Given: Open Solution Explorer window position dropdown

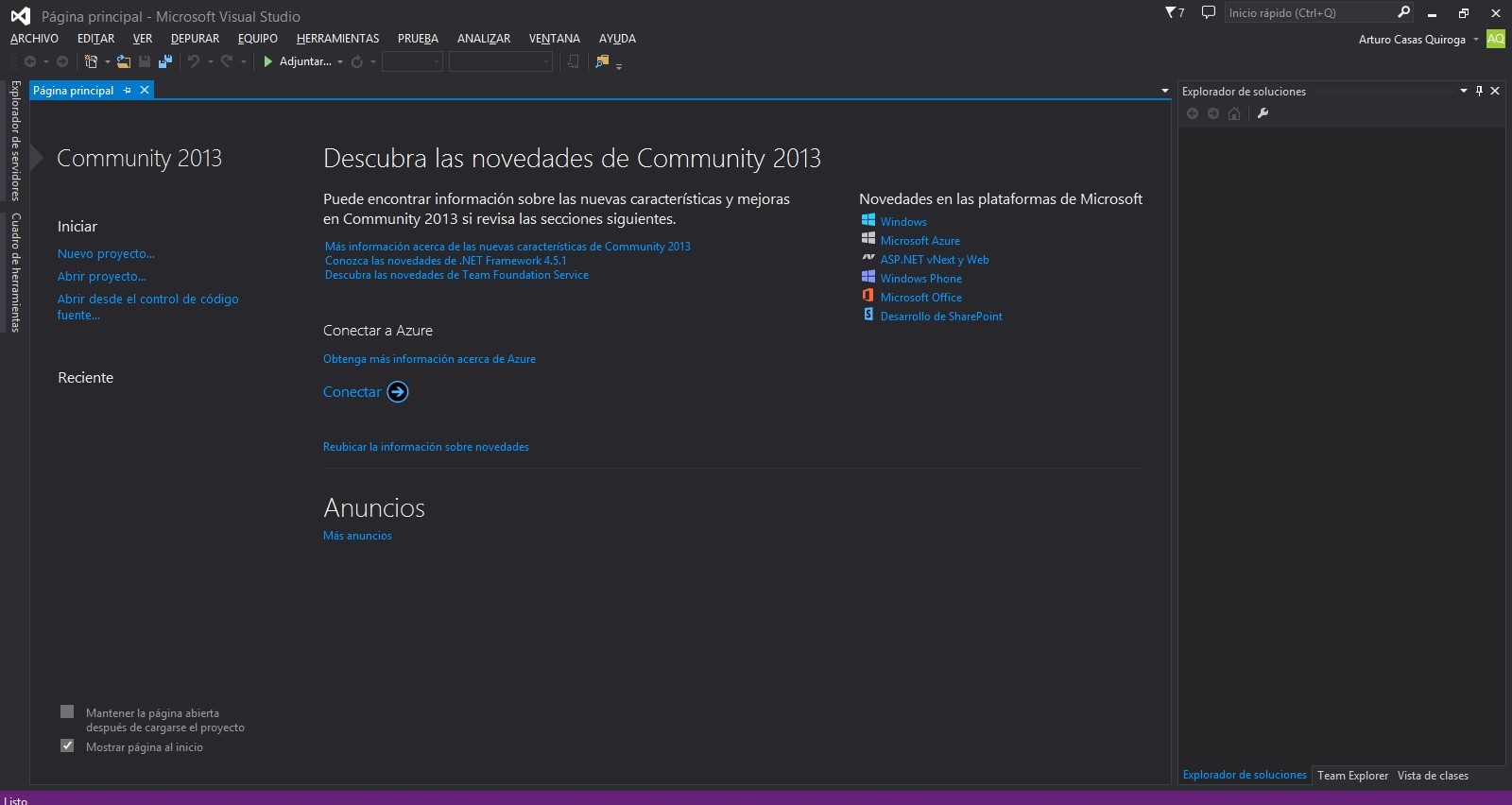Looking at the screenshot, I should coord(1464,91).
